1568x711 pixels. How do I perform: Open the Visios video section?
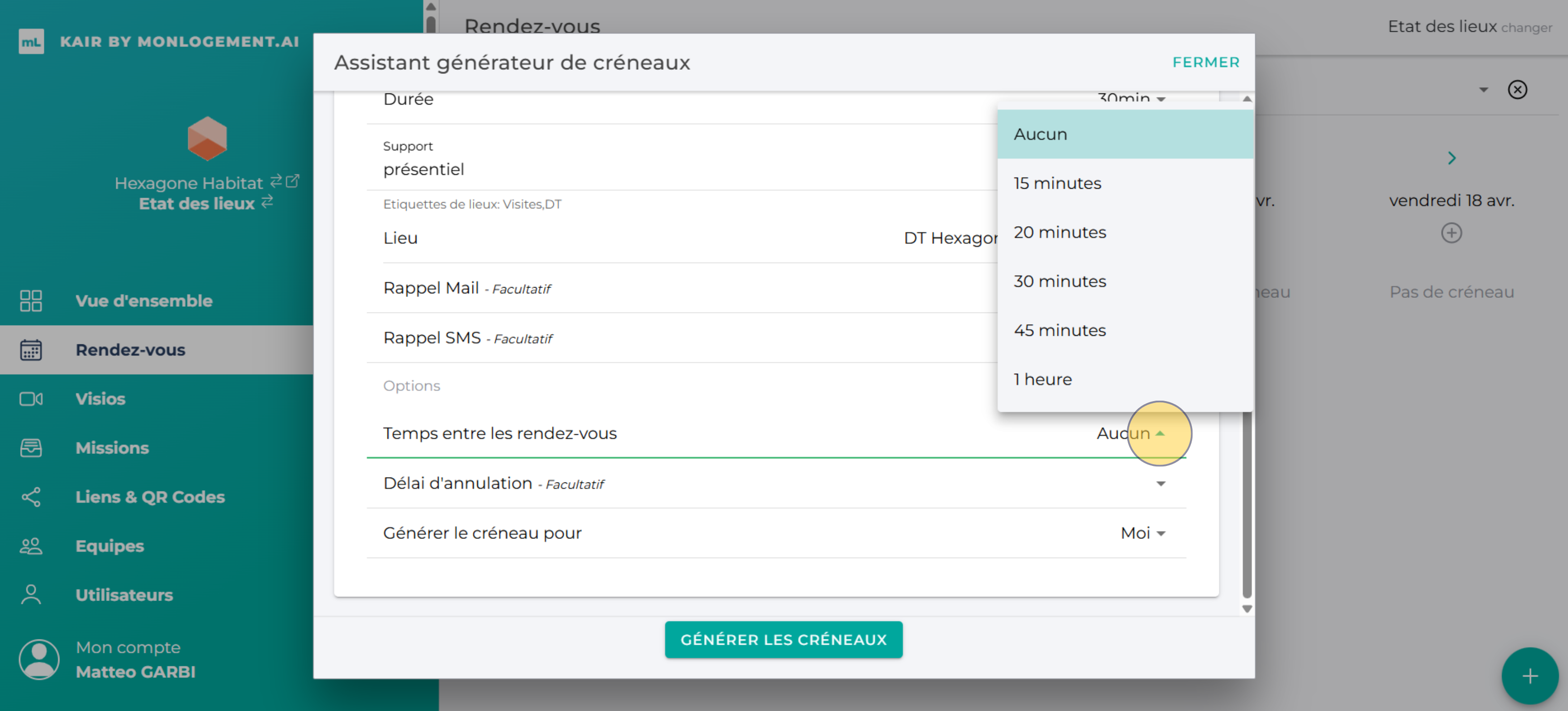[30, 399]
